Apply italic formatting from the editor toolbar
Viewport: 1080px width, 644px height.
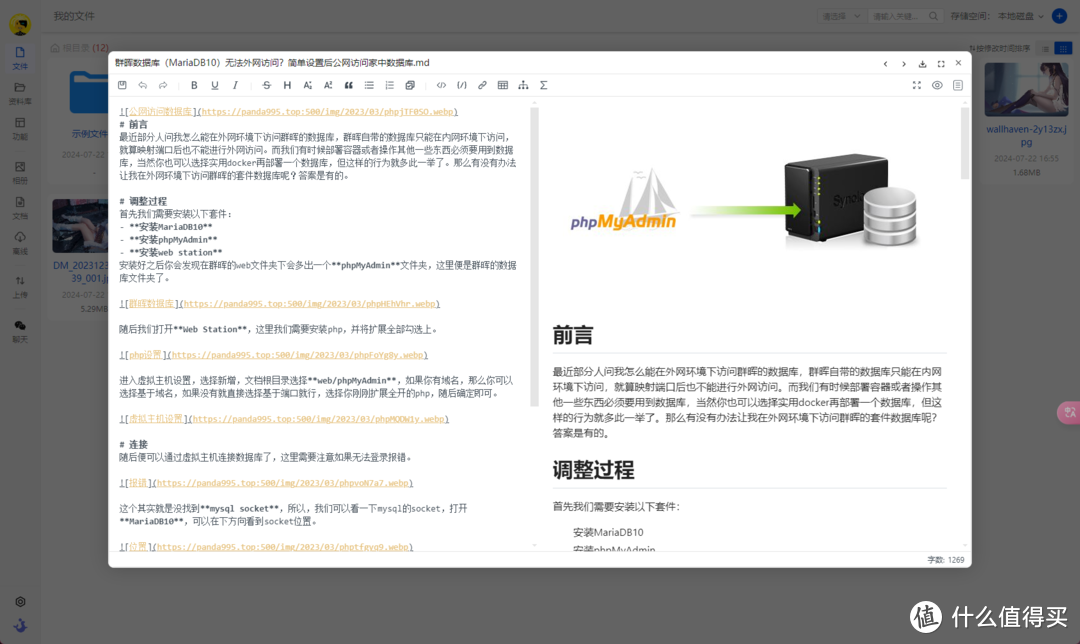[x=233, y=85]
